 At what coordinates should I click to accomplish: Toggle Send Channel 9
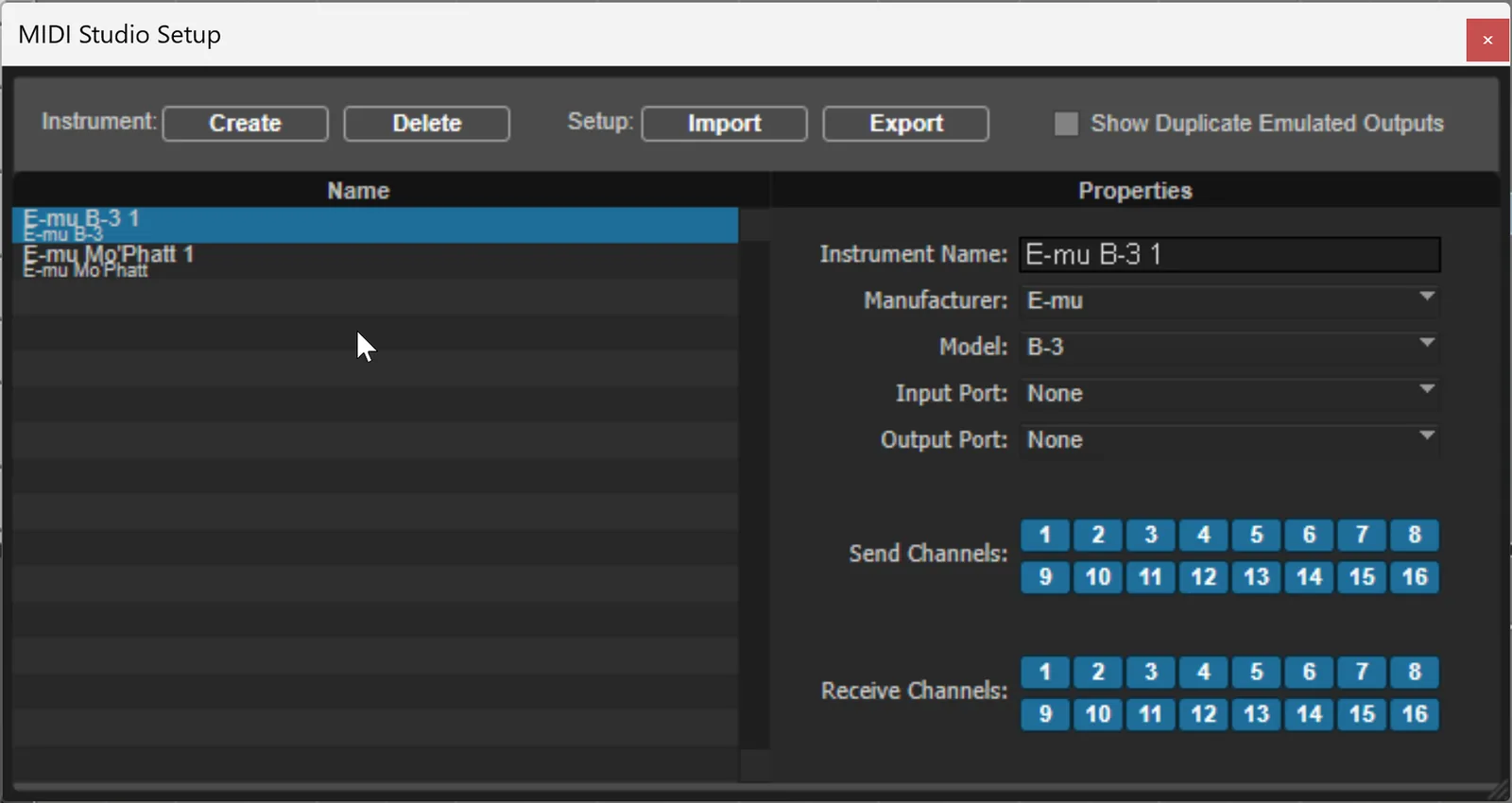1045,577
